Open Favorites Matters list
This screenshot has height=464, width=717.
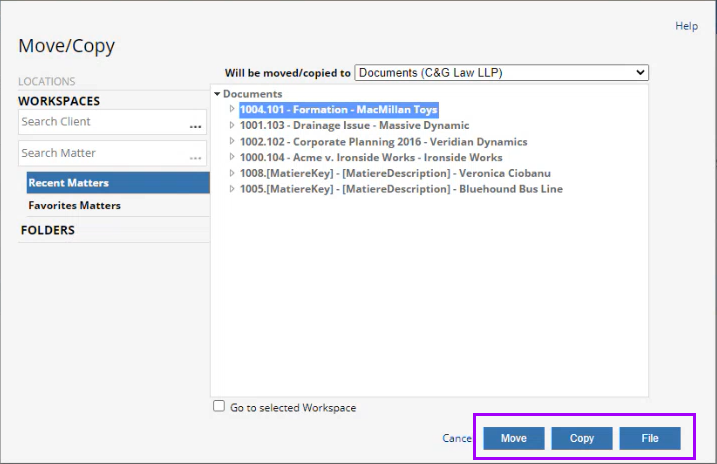tap(74, 205)
